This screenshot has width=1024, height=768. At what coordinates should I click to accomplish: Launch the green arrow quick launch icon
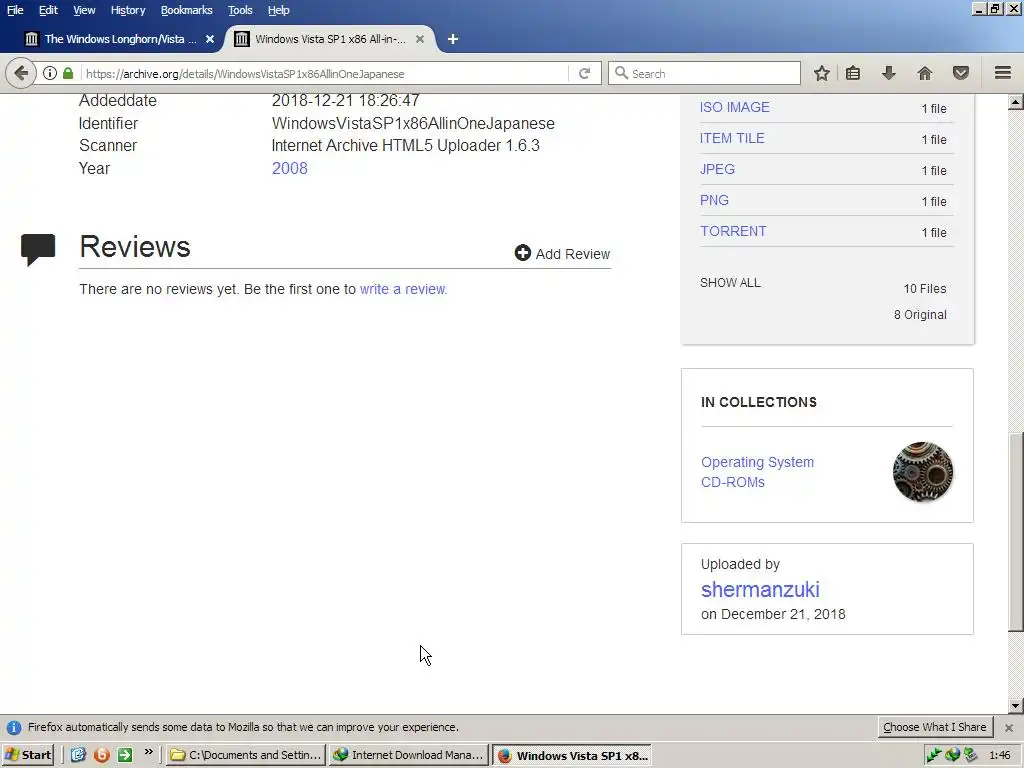tap(125, 755)
